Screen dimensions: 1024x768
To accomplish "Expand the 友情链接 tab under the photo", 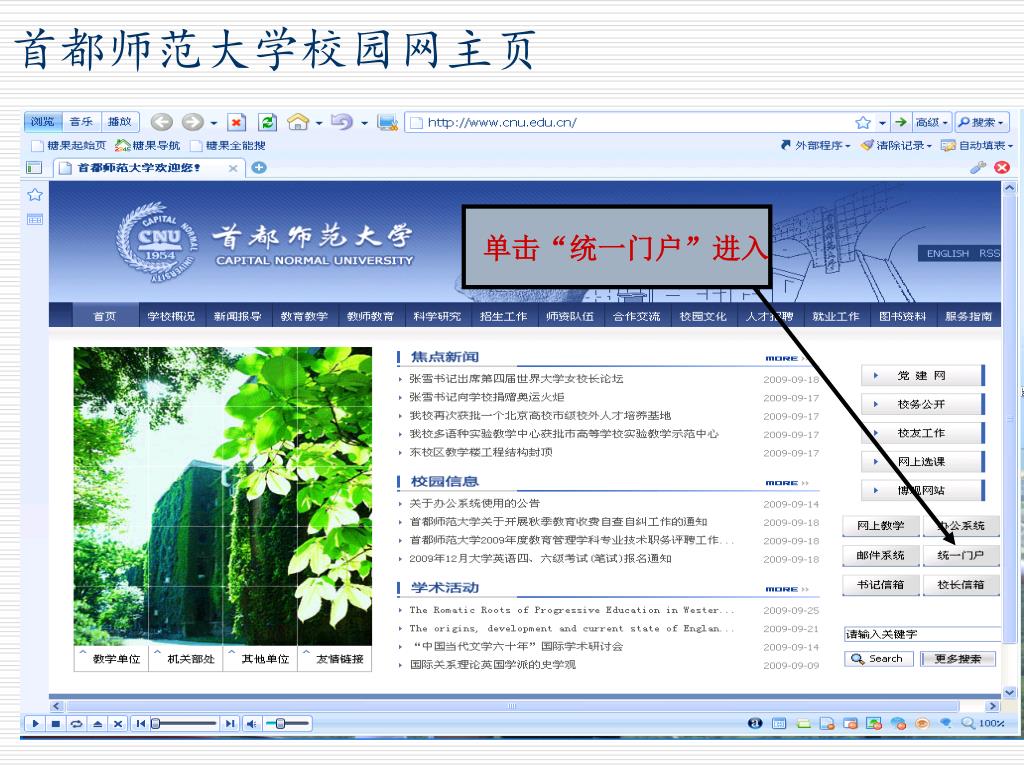I will 335,658.
